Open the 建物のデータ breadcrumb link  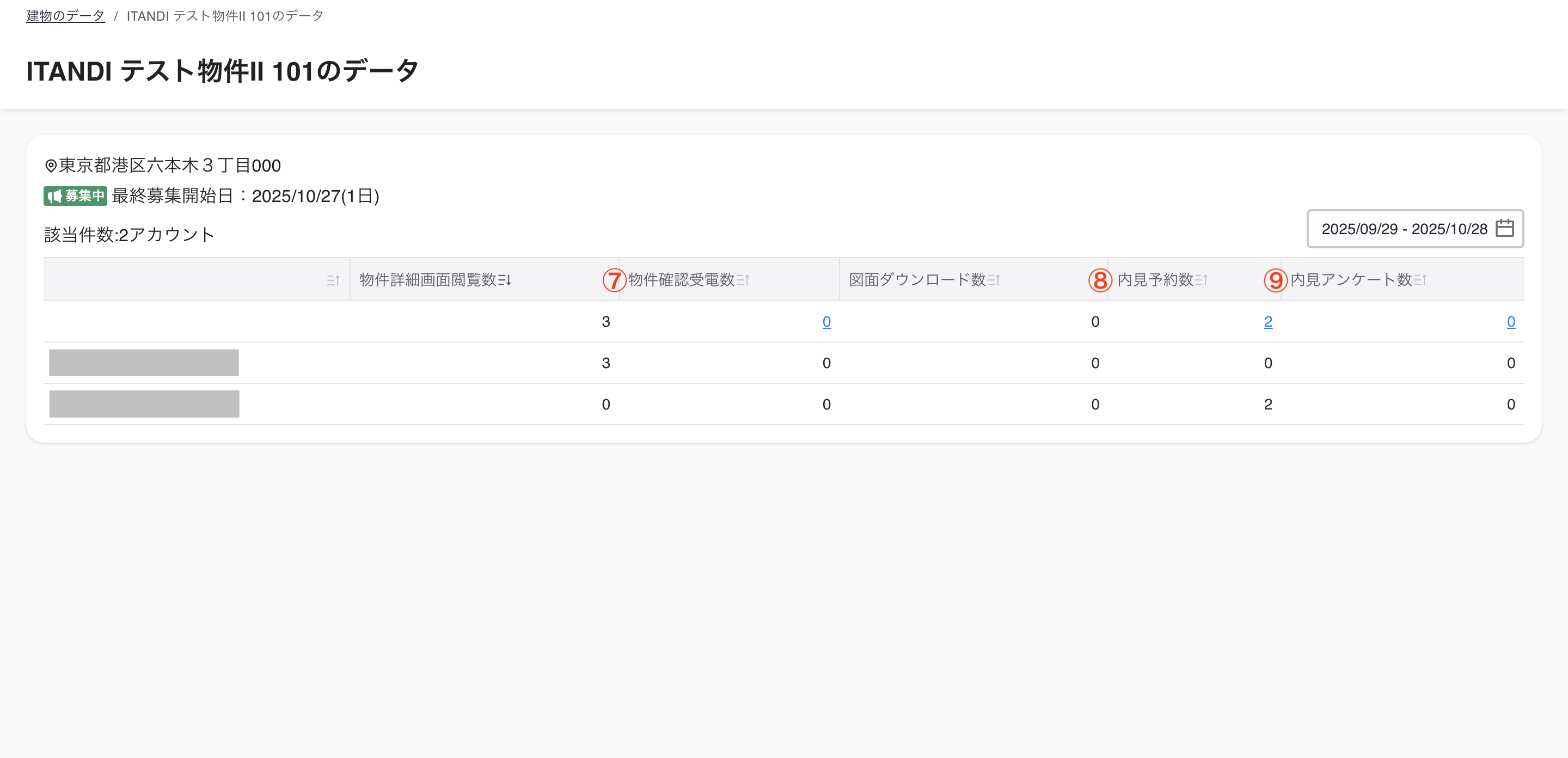point(65,16)
